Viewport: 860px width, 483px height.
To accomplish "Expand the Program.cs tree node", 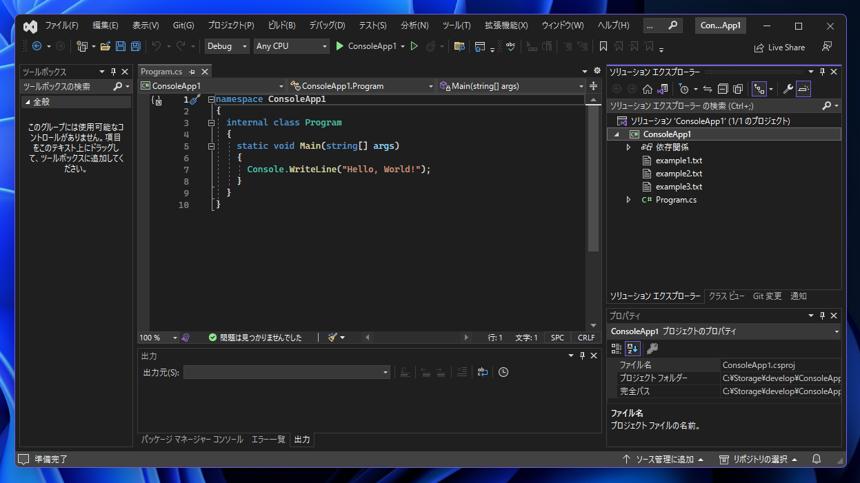I will (x=629, y=200).
